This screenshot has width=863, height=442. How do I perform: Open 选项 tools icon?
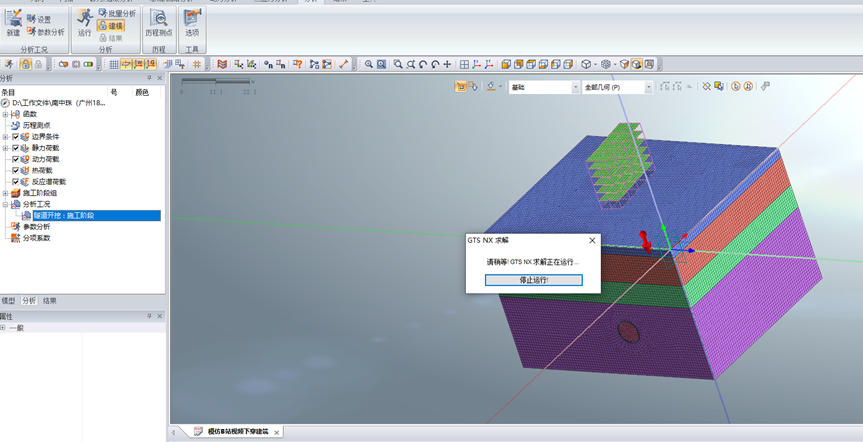[x=192, y=18]
